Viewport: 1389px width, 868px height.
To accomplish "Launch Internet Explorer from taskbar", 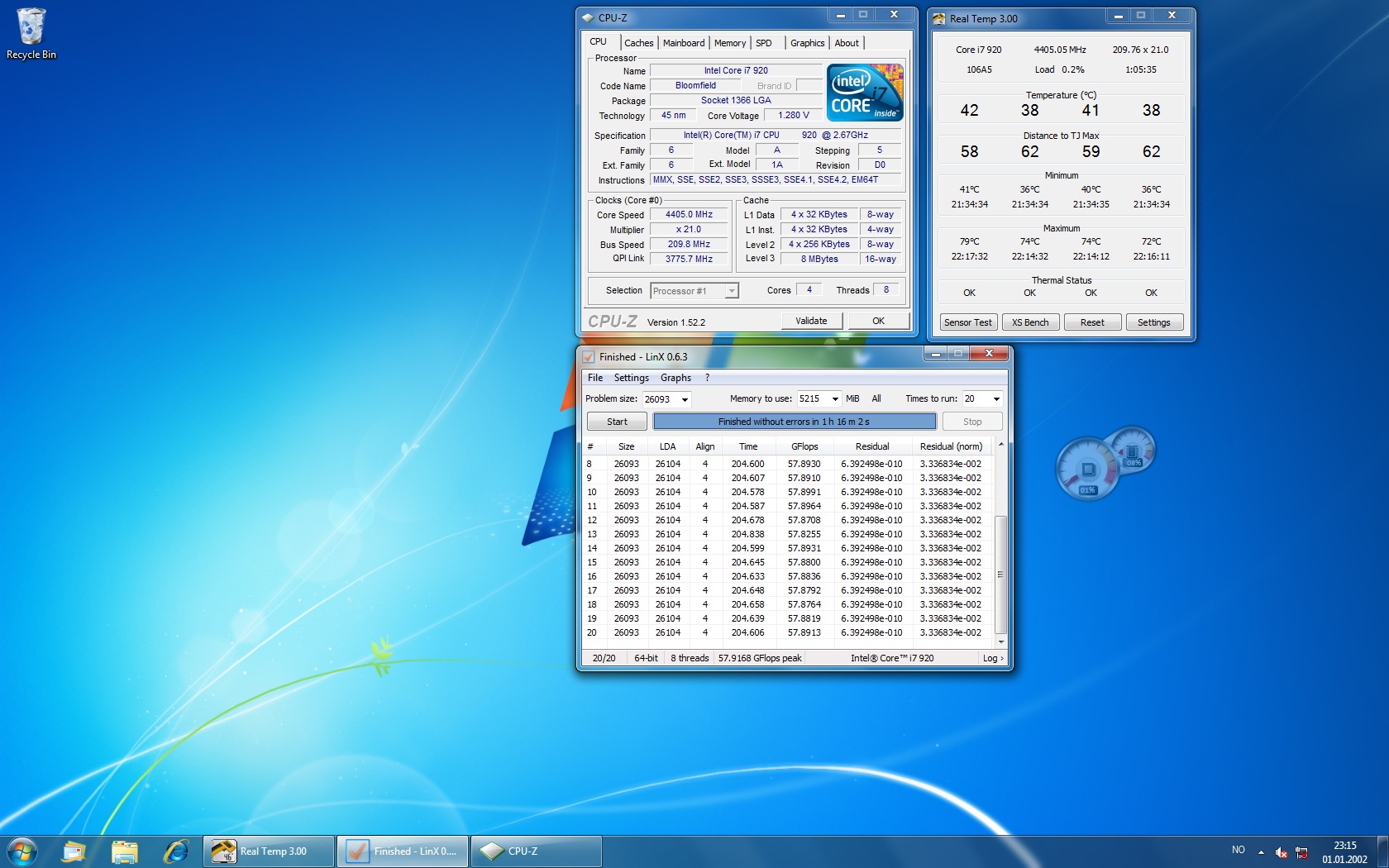I will [x=176, y=851].
